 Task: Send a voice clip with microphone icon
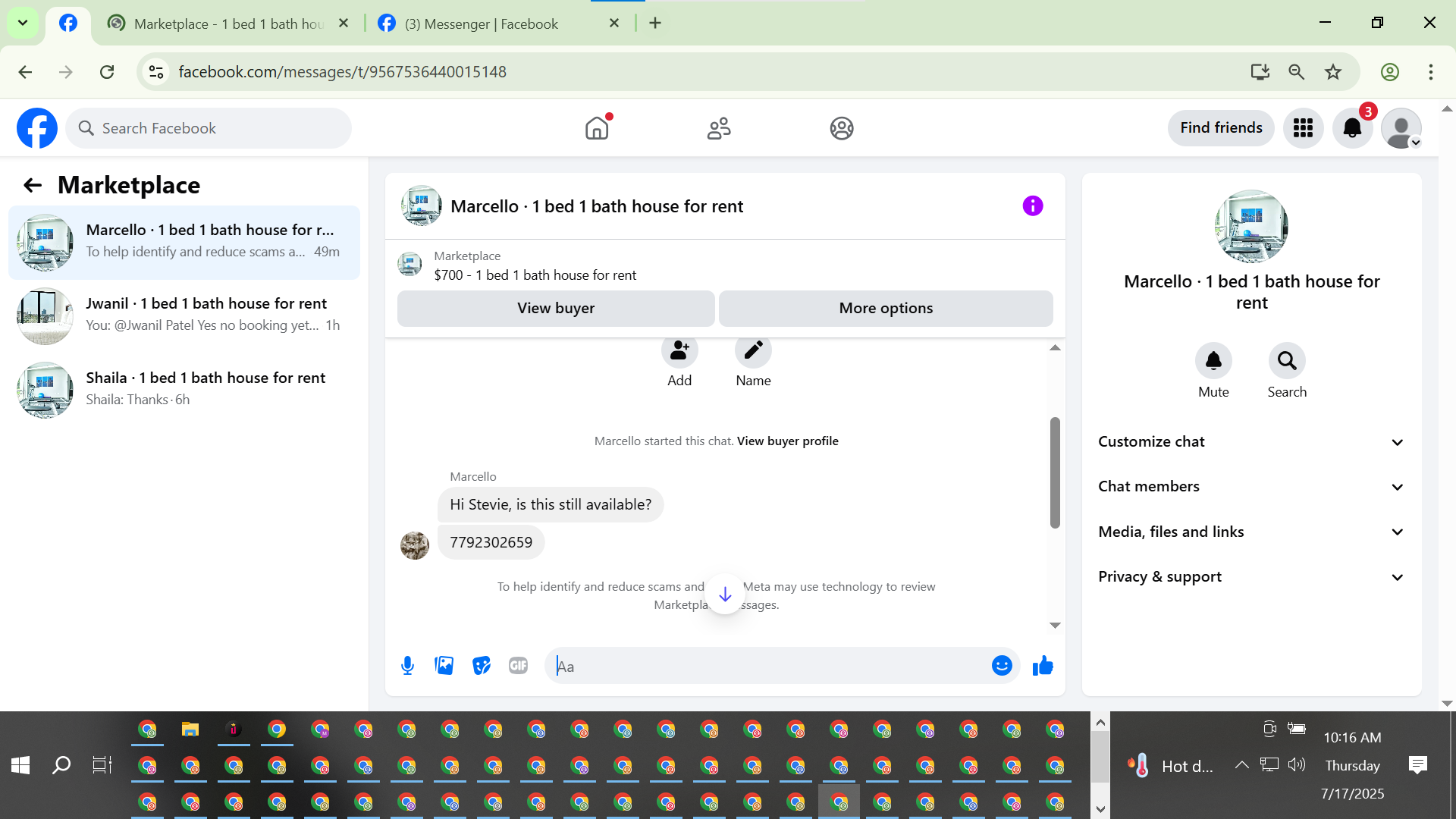tap(407, 666)
